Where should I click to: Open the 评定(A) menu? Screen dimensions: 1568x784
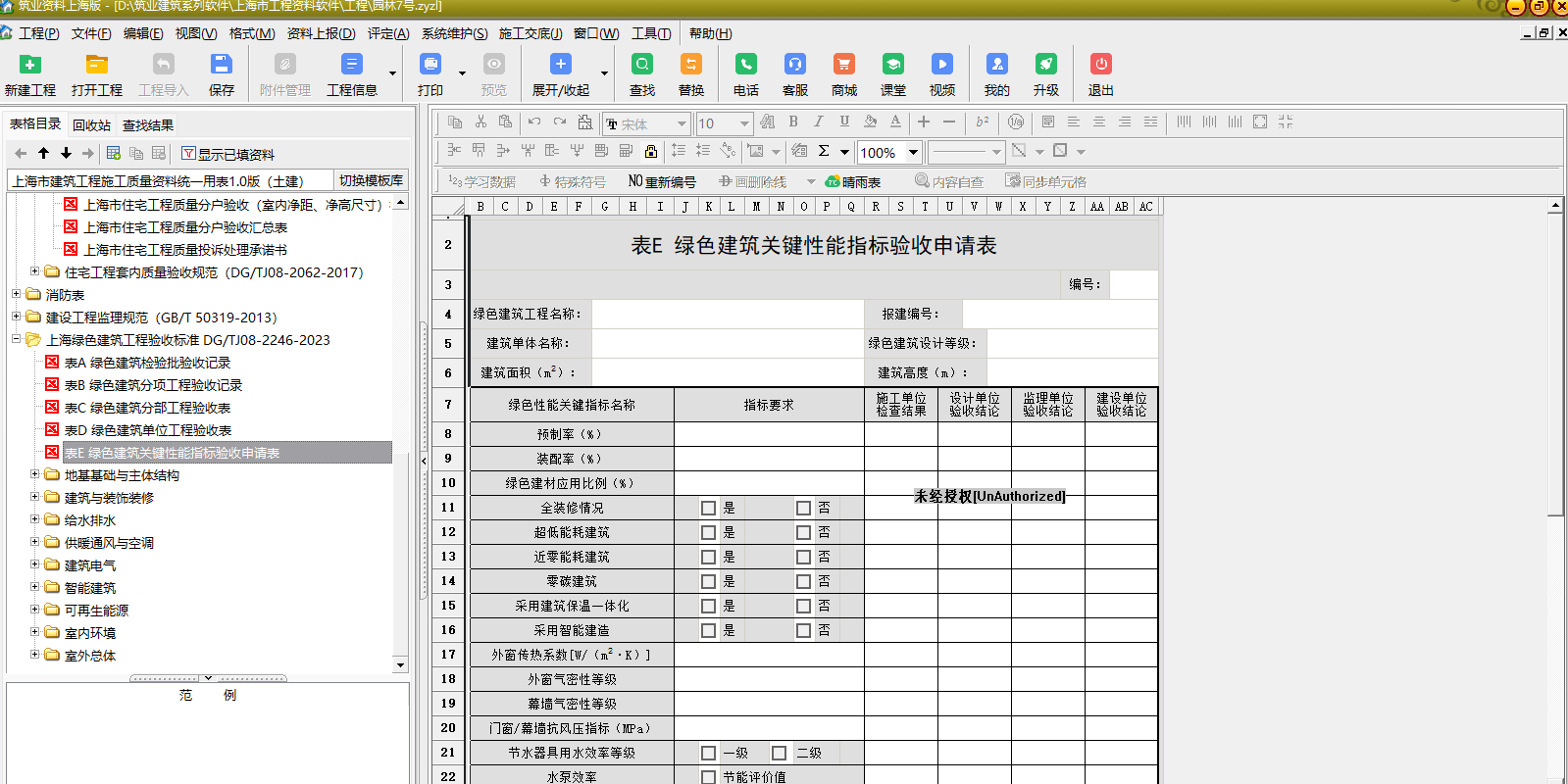tap(388, 33)
